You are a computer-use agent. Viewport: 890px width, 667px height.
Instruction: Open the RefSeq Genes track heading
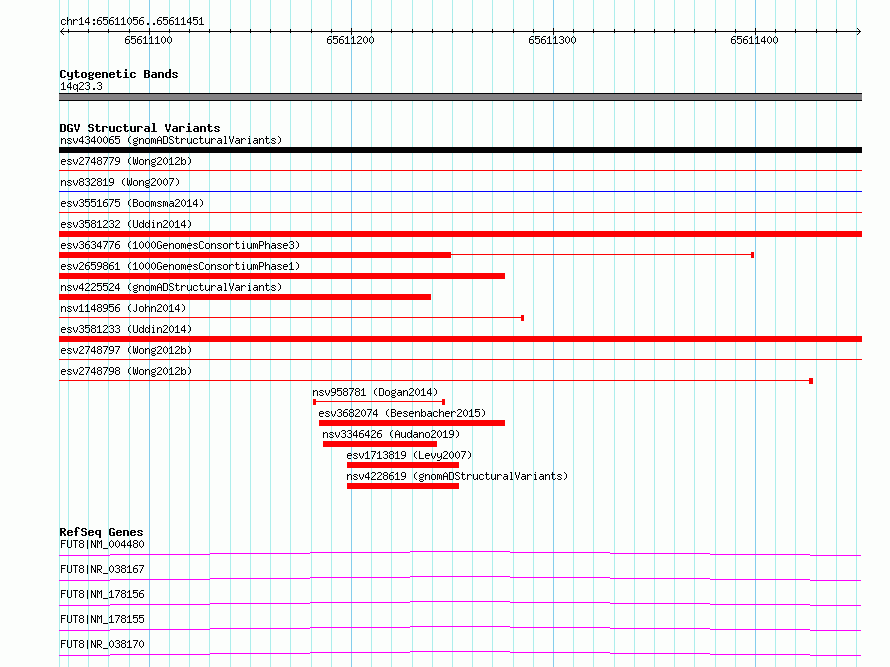(101, 532)
